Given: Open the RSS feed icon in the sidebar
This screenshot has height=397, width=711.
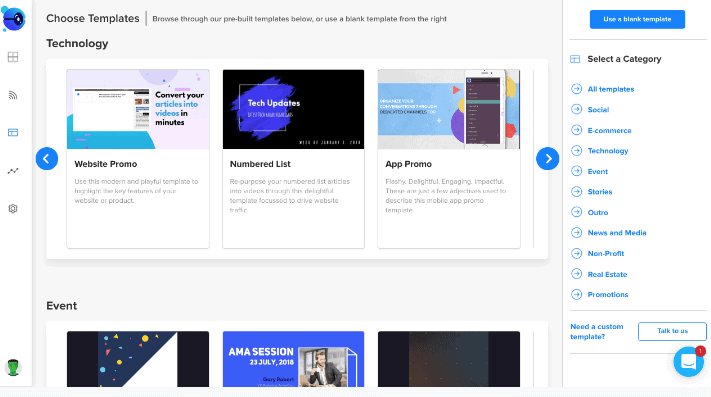Looking at the screenshot, I should [13, 95].
